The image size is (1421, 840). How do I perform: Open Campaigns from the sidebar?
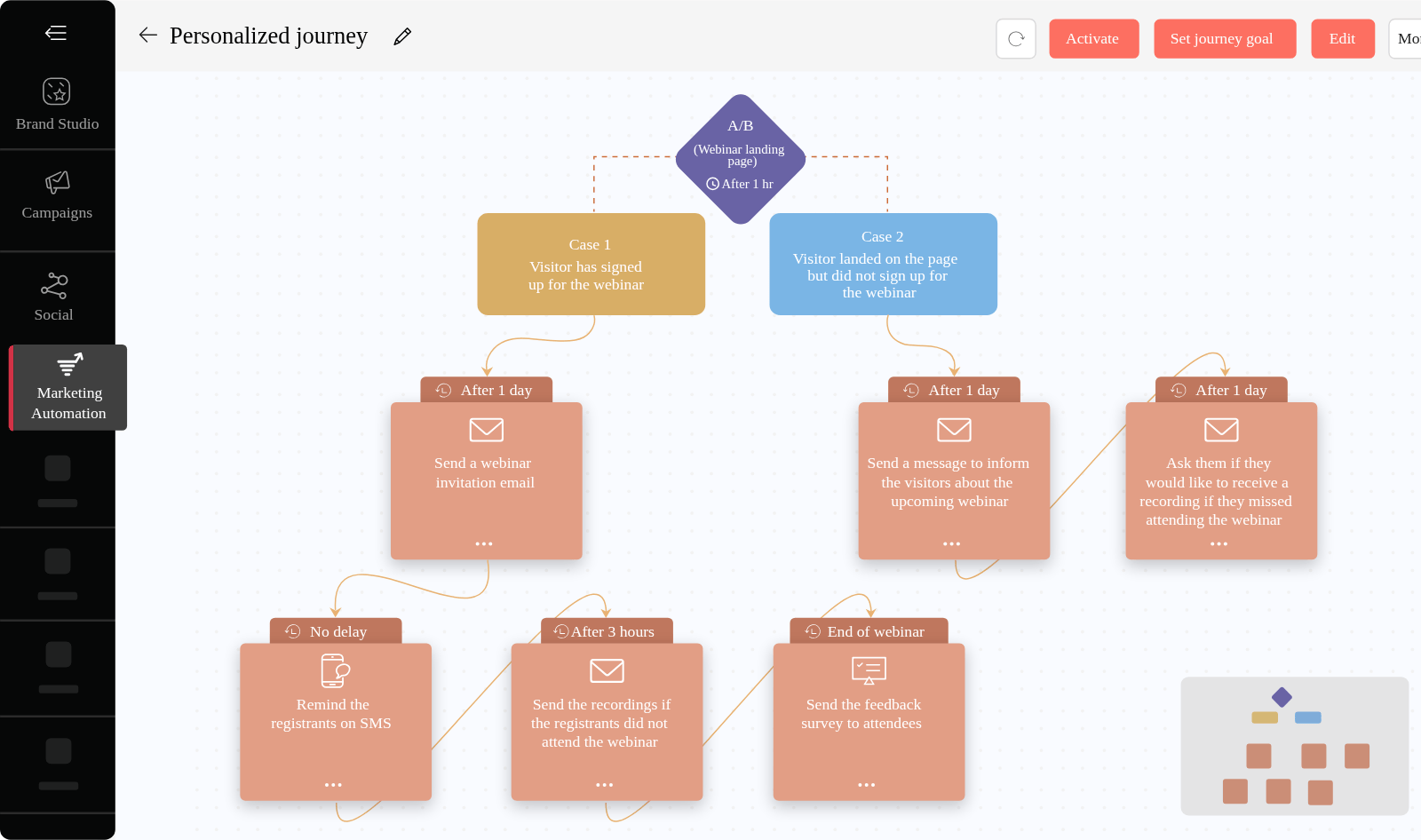(x=57, y=195)
